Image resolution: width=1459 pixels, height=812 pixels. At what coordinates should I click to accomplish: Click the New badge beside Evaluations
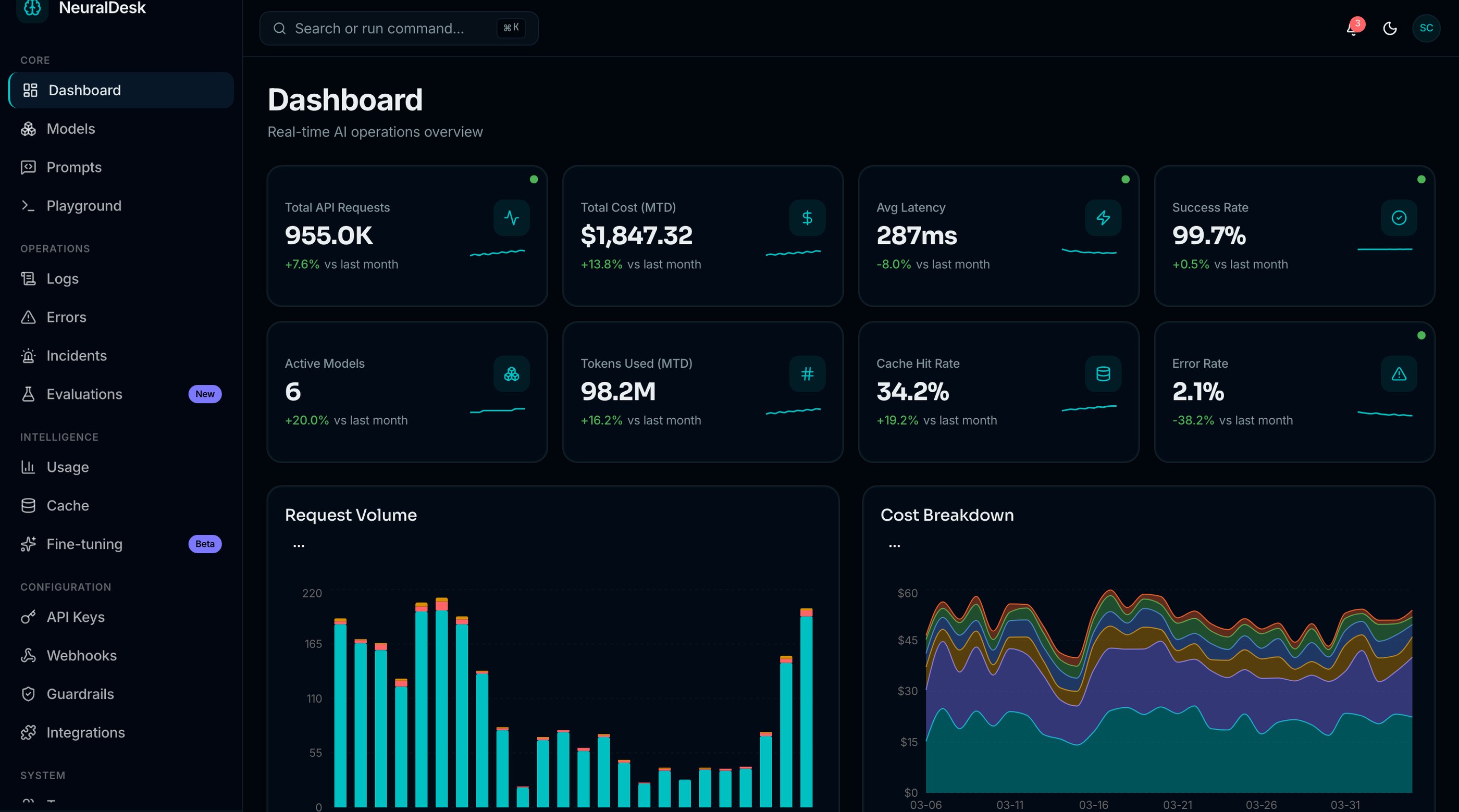pos(205,394)
